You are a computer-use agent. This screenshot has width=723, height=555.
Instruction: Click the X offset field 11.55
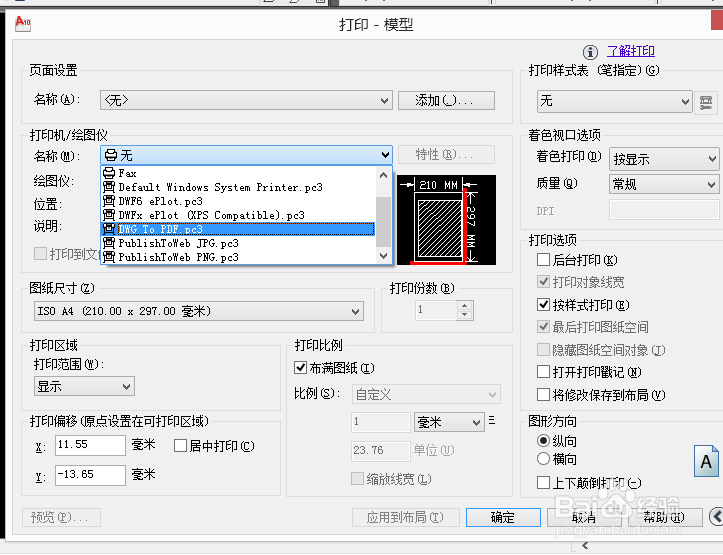90,445
